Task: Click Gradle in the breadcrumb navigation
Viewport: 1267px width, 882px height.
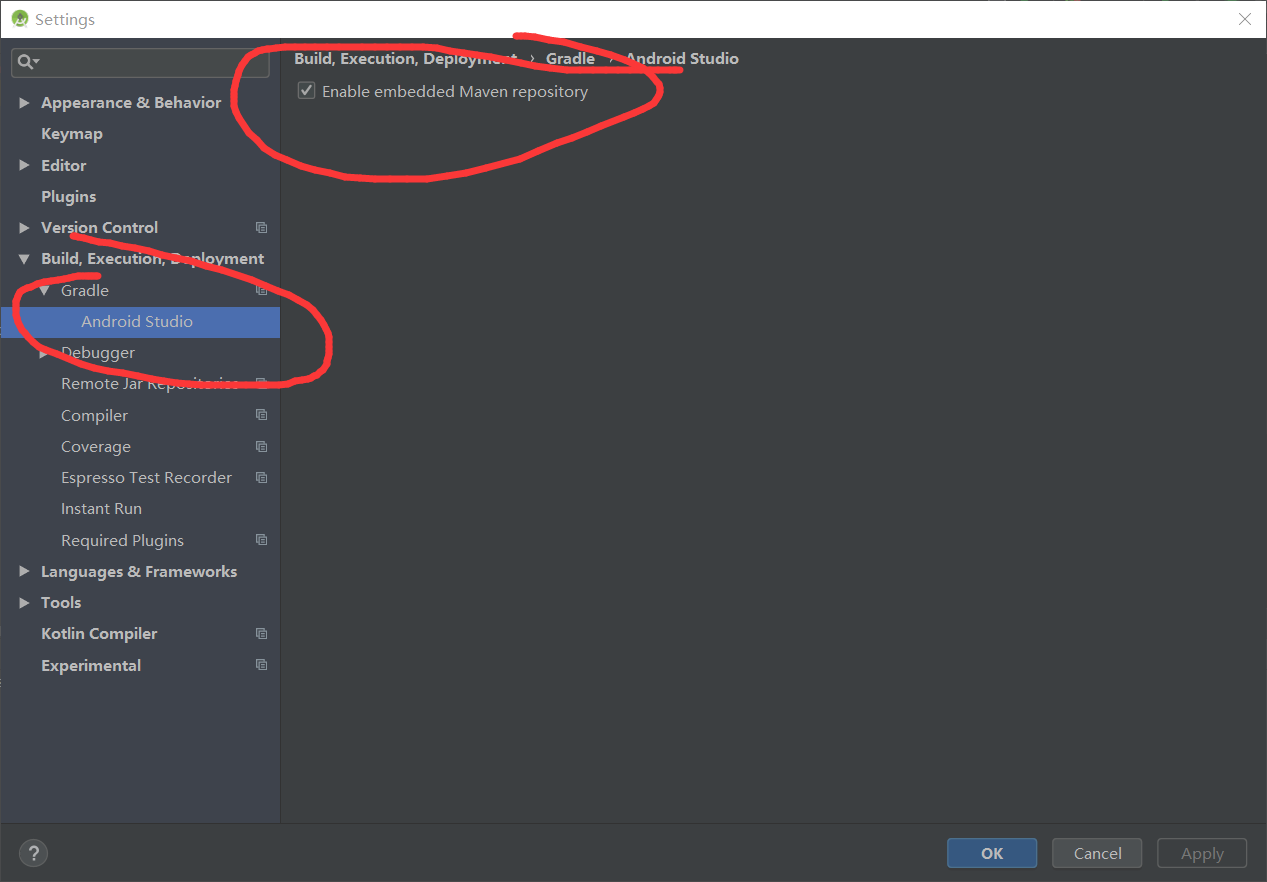Action: [x=570, y=58]
